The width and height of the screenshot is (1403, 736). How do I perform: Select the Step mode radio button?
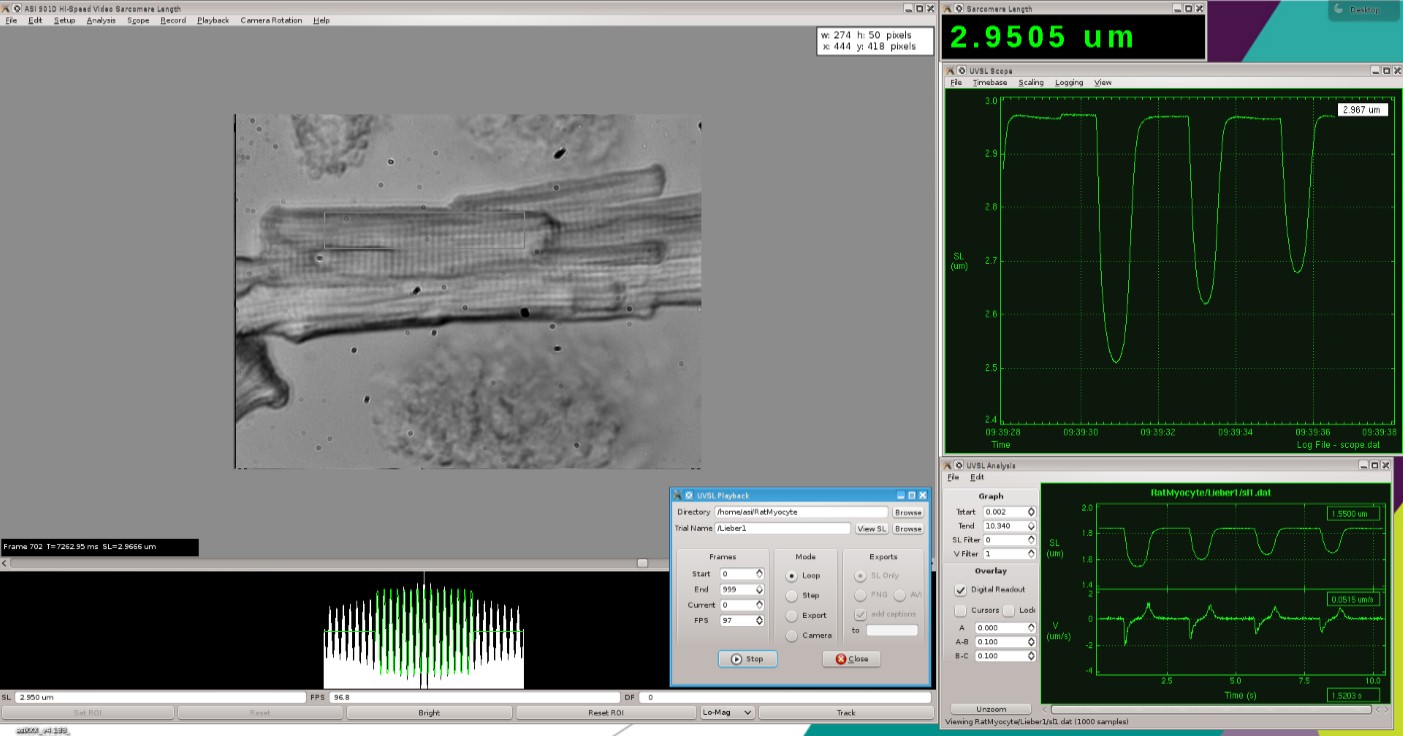(x=792, y=595)
